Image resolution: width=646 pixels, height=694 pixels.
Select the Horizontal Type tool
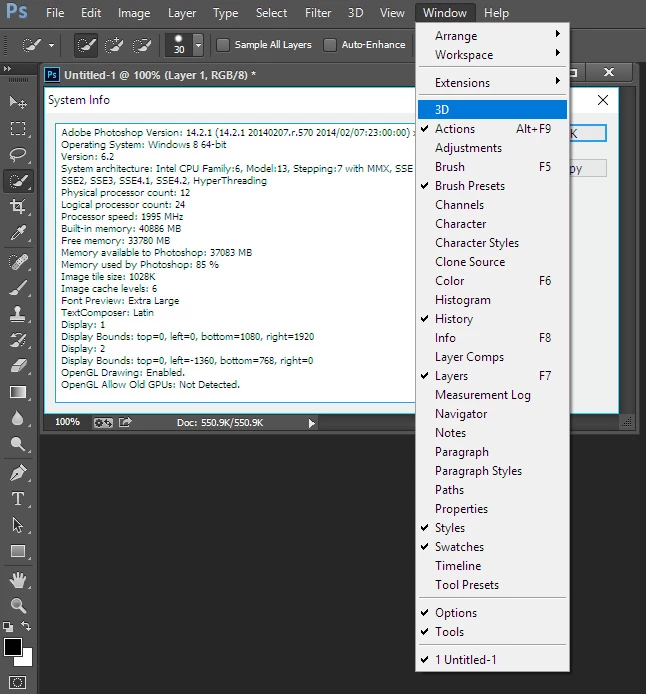[x=18, y=499]
